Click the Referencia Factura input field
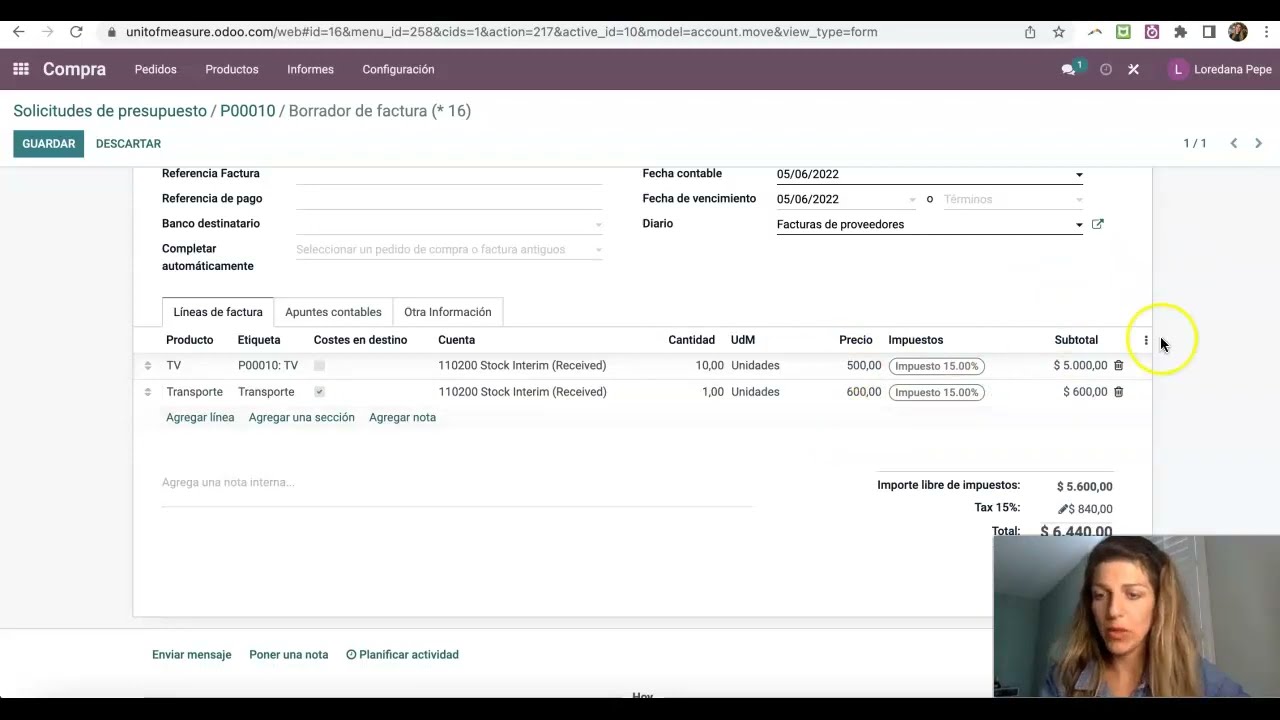 [449, 174]
